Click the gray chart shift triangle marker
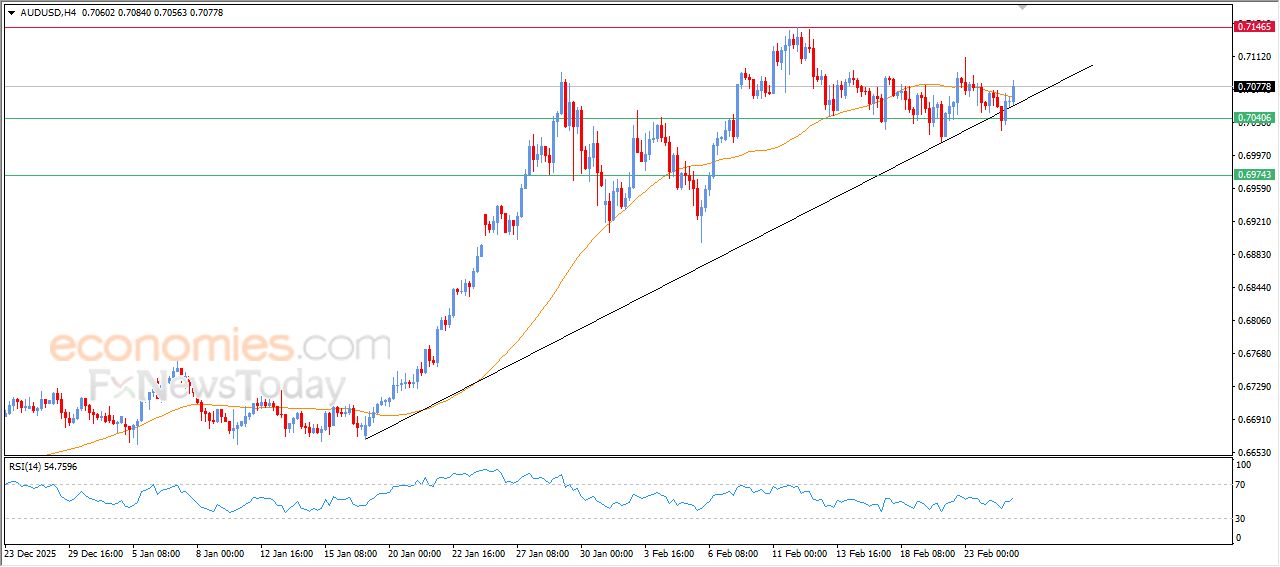This screenshot has width=1280, height=567. pyautogui.click(x=1022, y=6)
